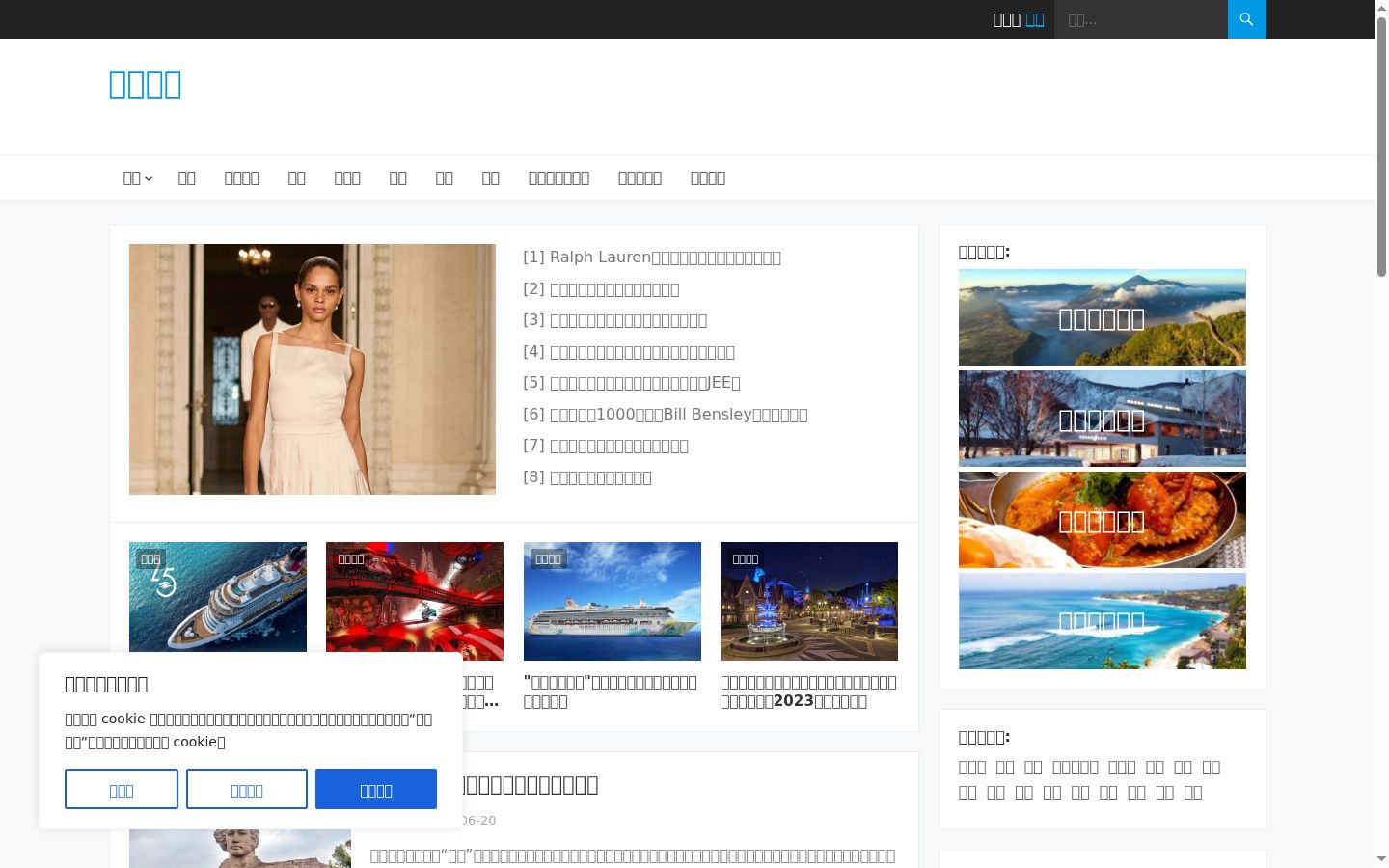
Task: Open the headline numbered [4]
Action: click(x=629, y=352)
